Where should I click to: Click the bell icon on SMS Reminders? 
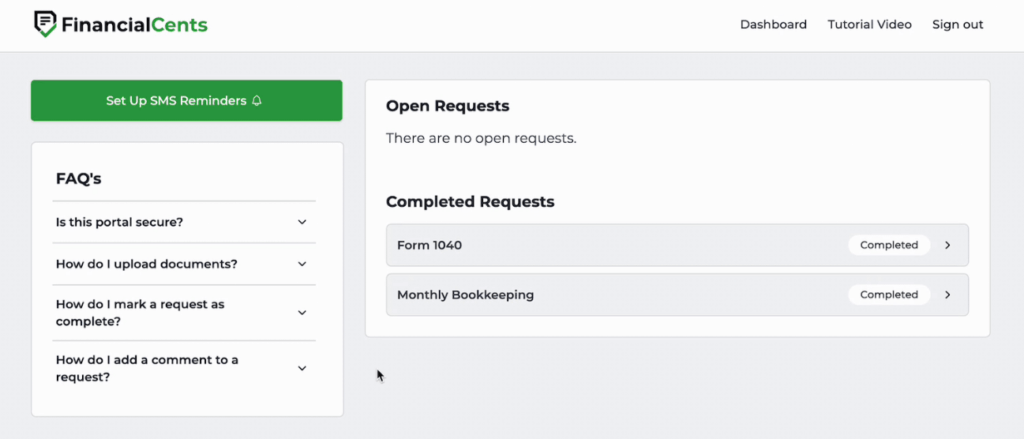coord(257,101)
